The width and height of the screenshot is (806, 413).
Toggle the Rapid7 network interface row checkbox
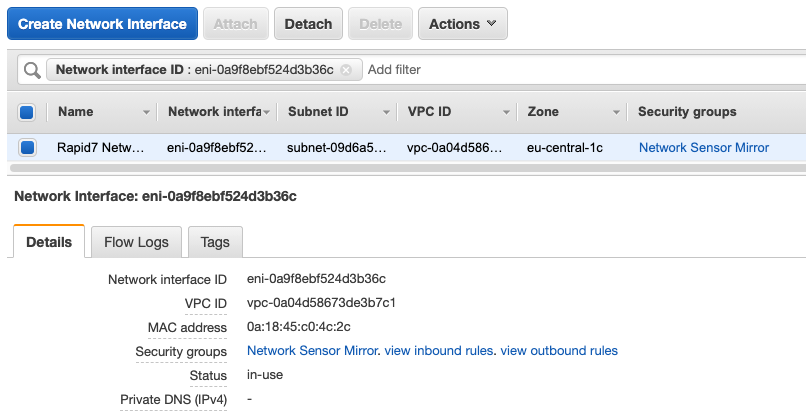click(27, 147)
